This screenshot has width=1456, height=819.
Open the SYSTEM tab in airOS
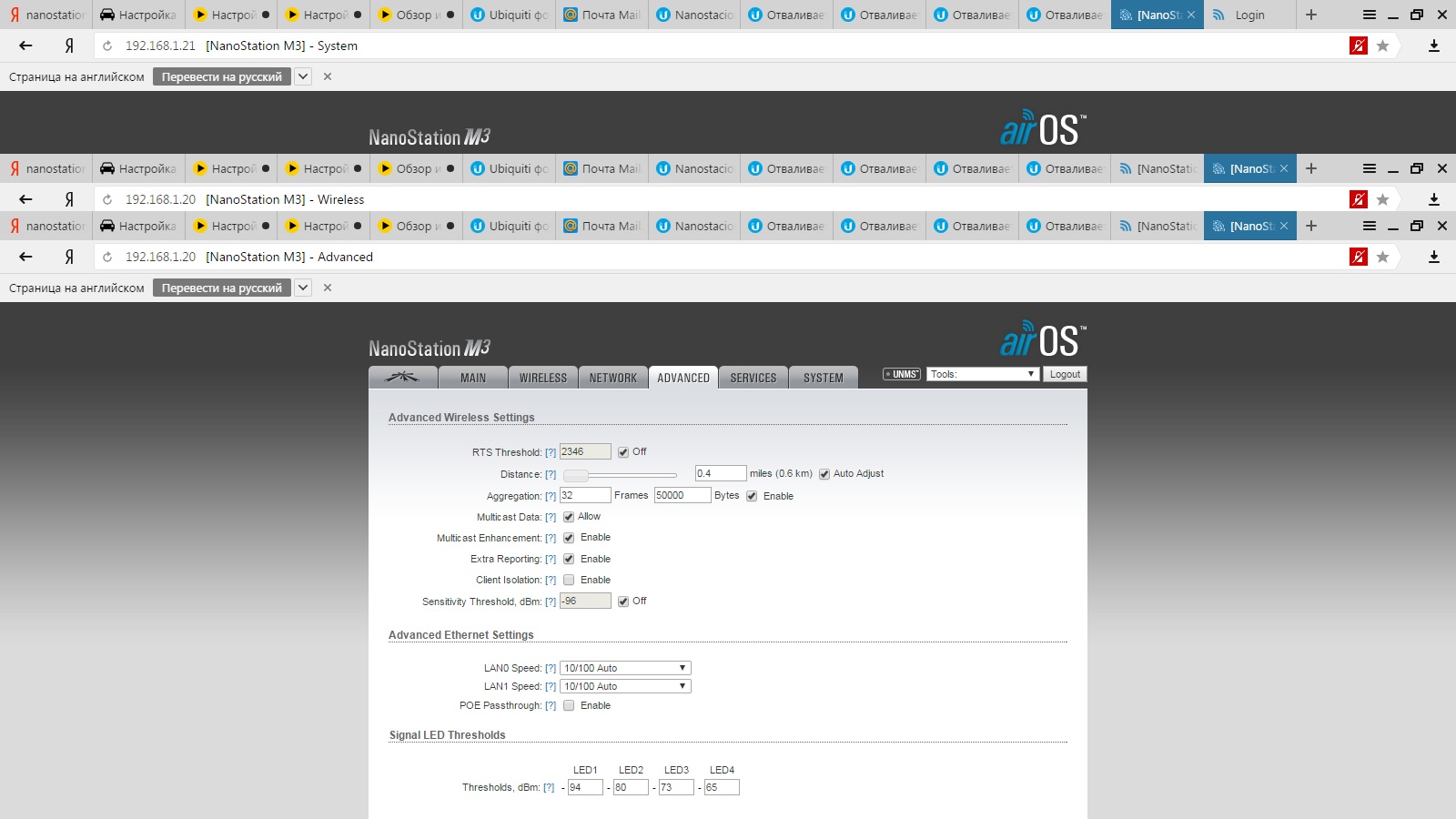tap(824, 378)
